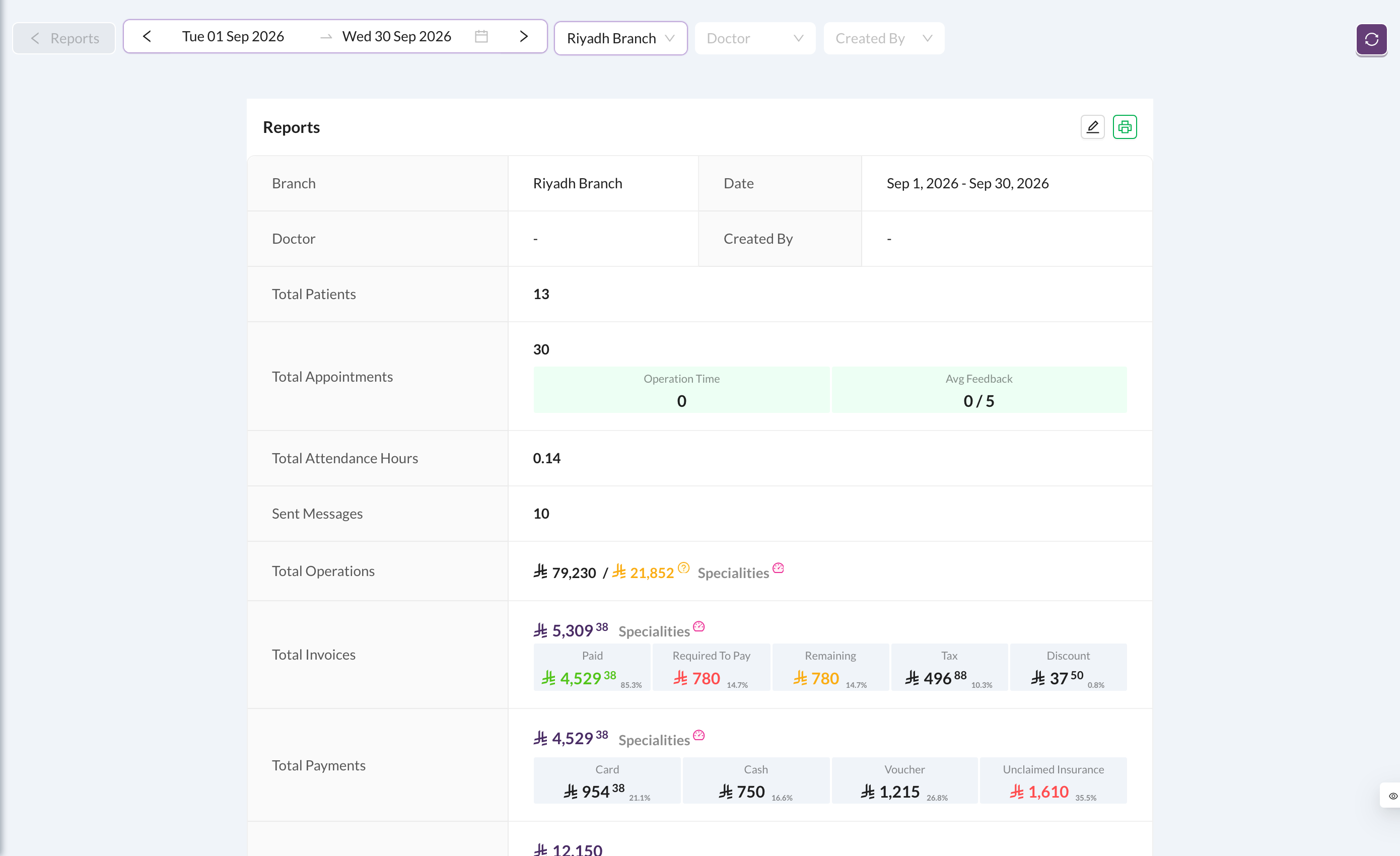Image resolution: width=1400 pixels, height=856 pixels.
Task: Click the Total Attendance Hours value 0.14
Action: tap(546, 458)
